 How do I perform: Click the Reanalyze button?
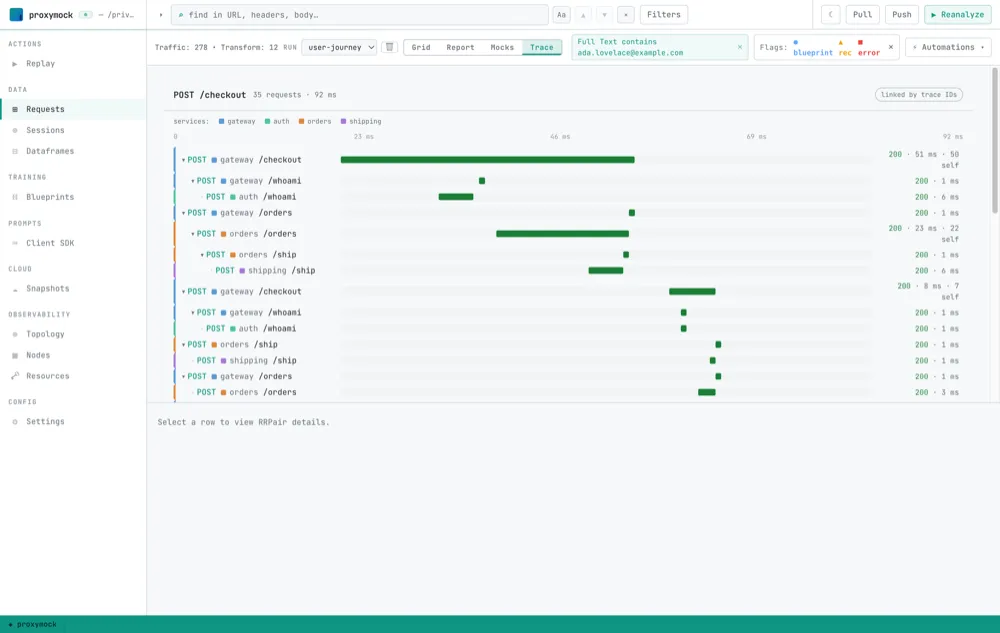[957, 15]
